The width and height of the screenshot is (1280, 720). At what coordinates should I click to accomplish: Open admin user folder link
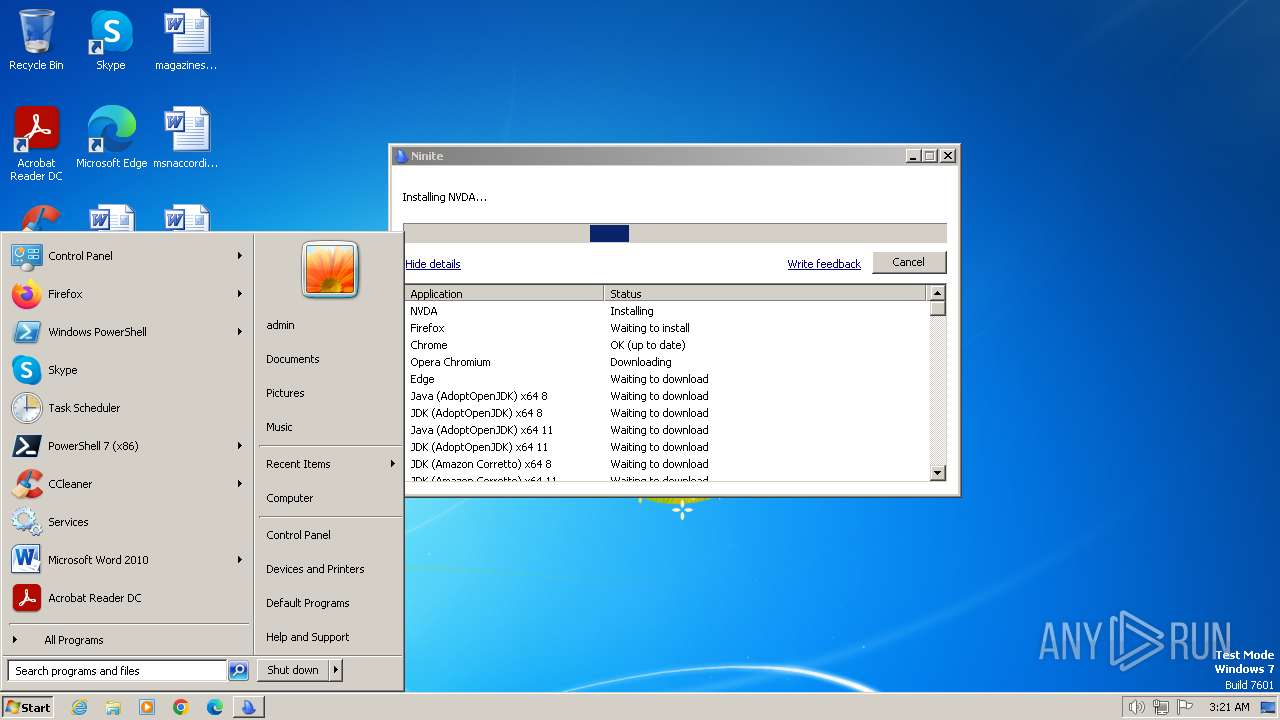point(280,325)
